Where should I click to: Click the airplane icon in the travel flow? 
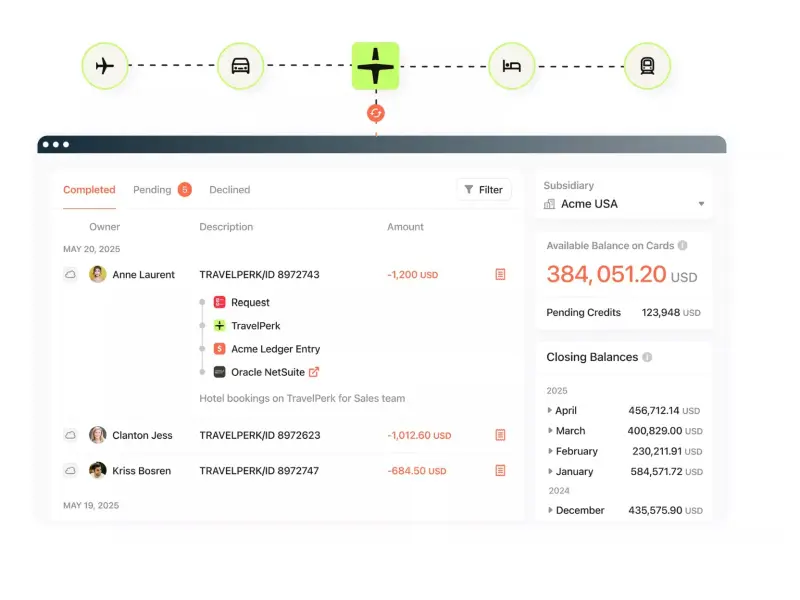(105, 66)
